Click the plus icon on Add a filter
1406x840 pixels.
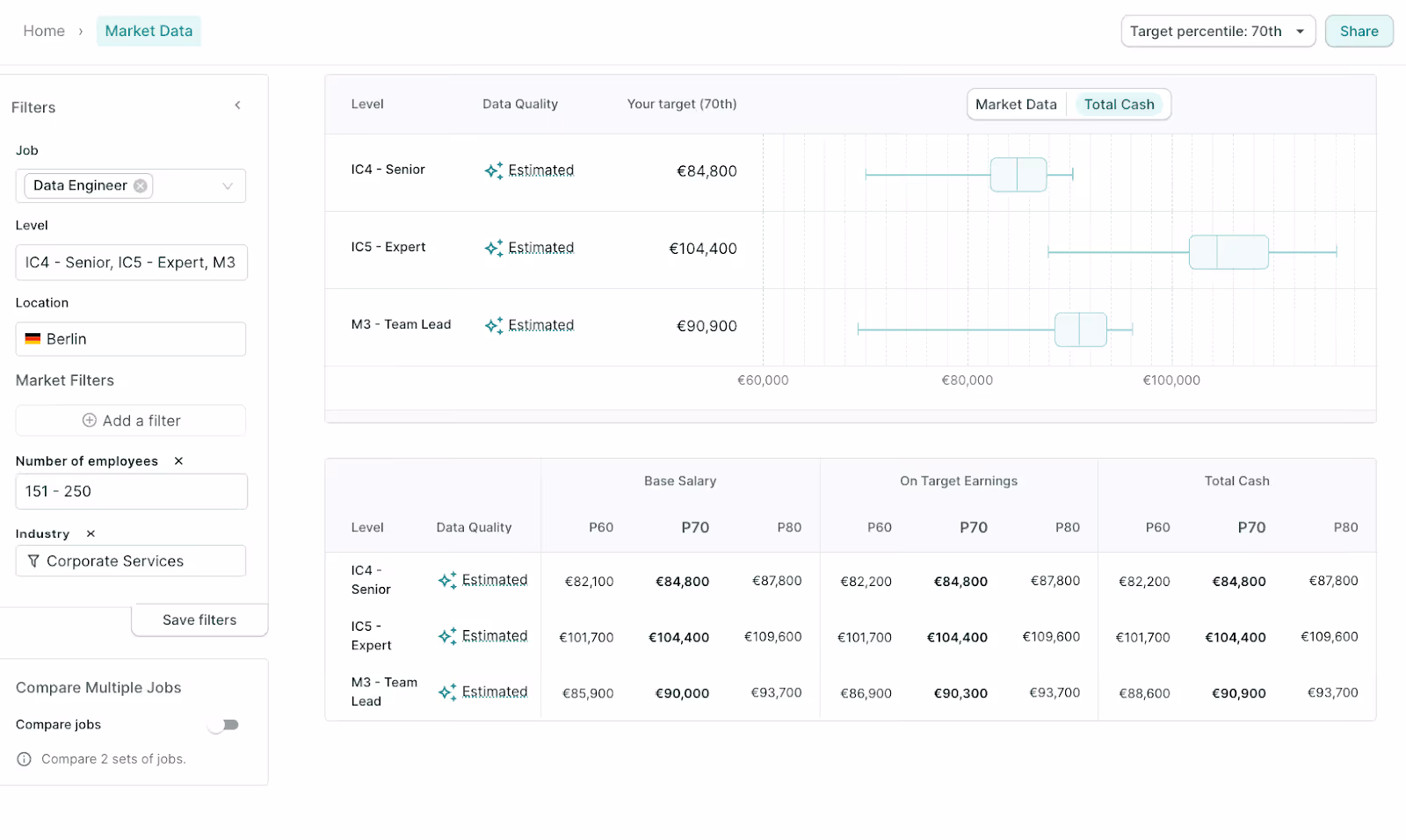pos(89,420)
